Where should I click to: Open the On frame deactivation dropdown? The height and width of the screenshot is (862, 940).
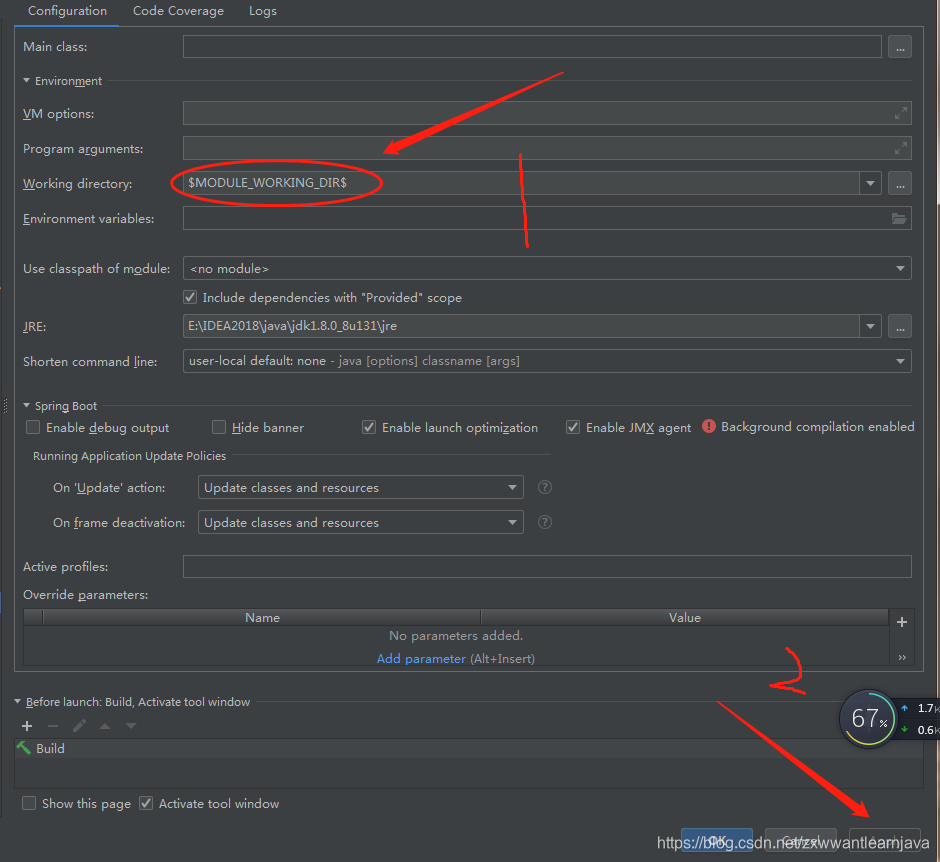coord(360,522)
